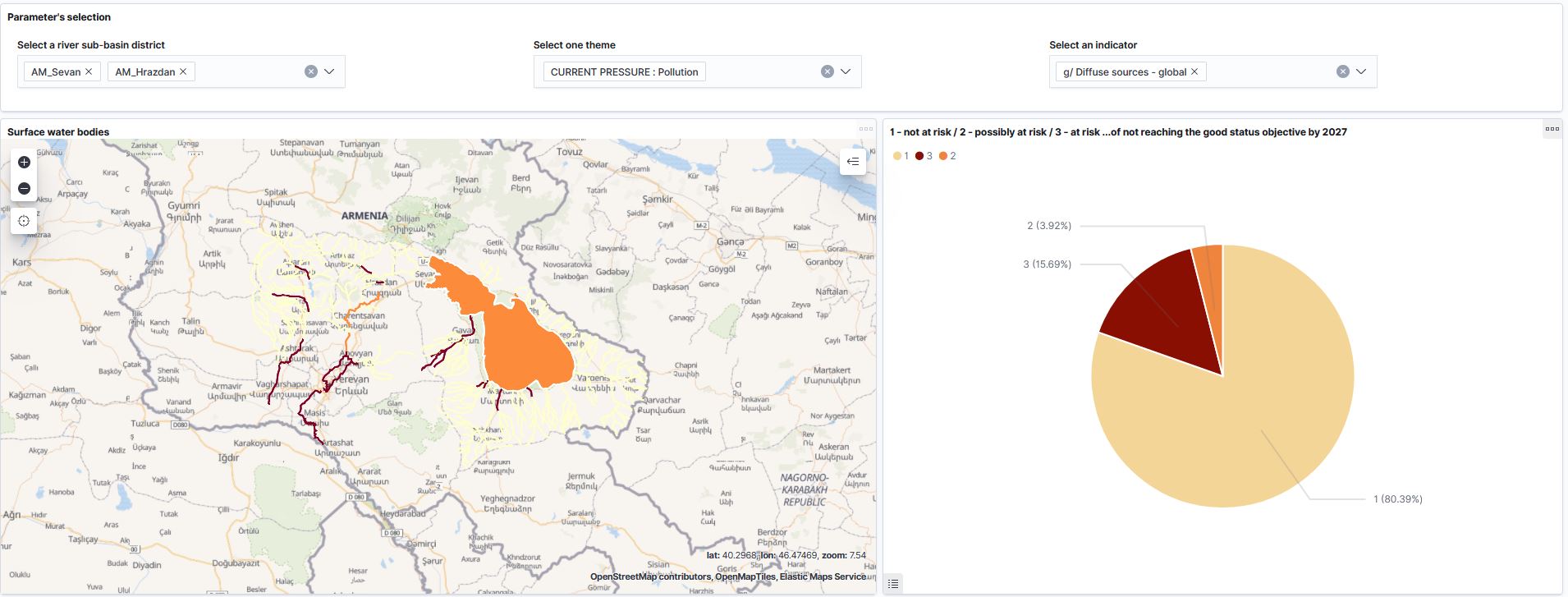Open Elastic Maps Service attribution link

pos(823,576)
